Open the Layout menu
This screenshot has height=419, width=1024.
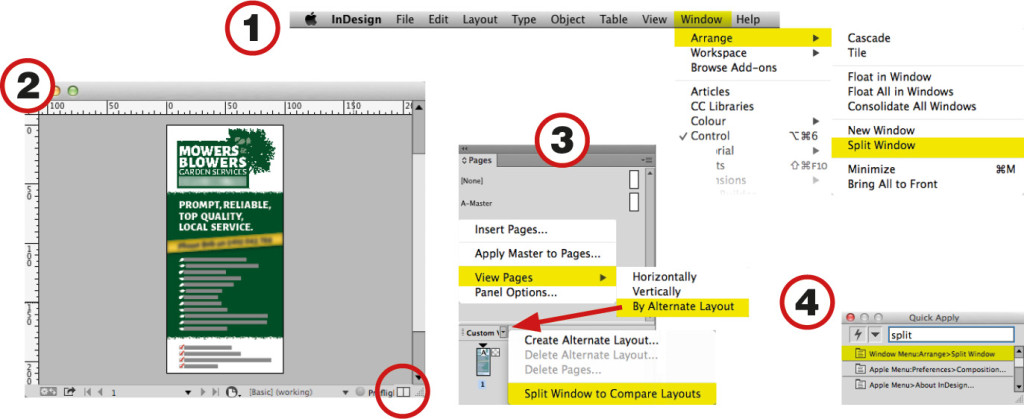click(x=480, y=20)
